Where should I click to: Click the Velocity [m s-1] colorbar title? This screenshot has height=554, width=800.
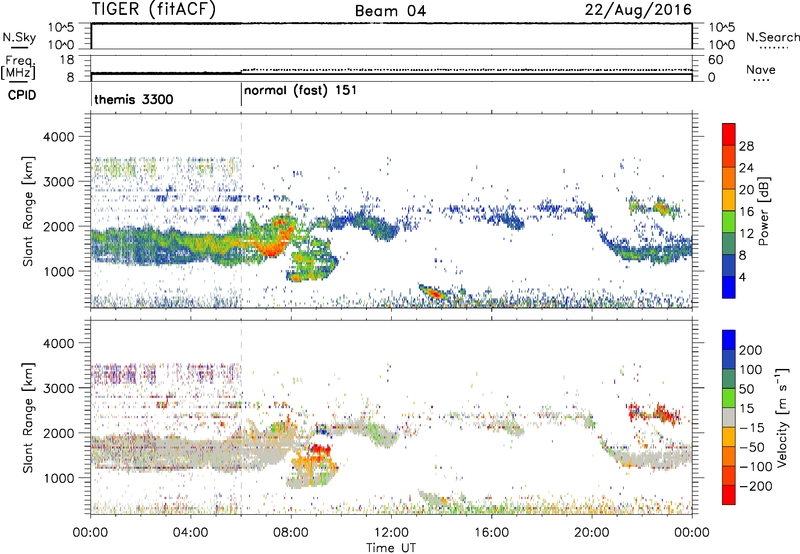pyautogui.click(x=782, y=418)
